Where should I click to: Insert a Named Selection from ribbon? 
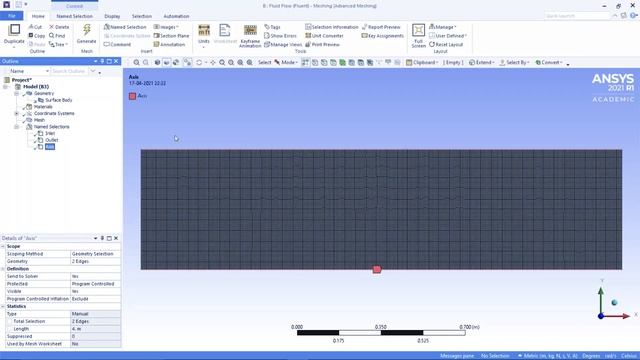125,27
